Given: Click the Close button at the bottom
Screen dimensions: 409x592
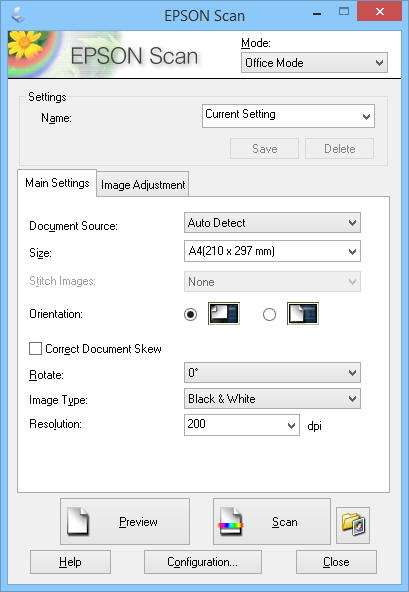Looking at the screenshot, I should [336, 562].
